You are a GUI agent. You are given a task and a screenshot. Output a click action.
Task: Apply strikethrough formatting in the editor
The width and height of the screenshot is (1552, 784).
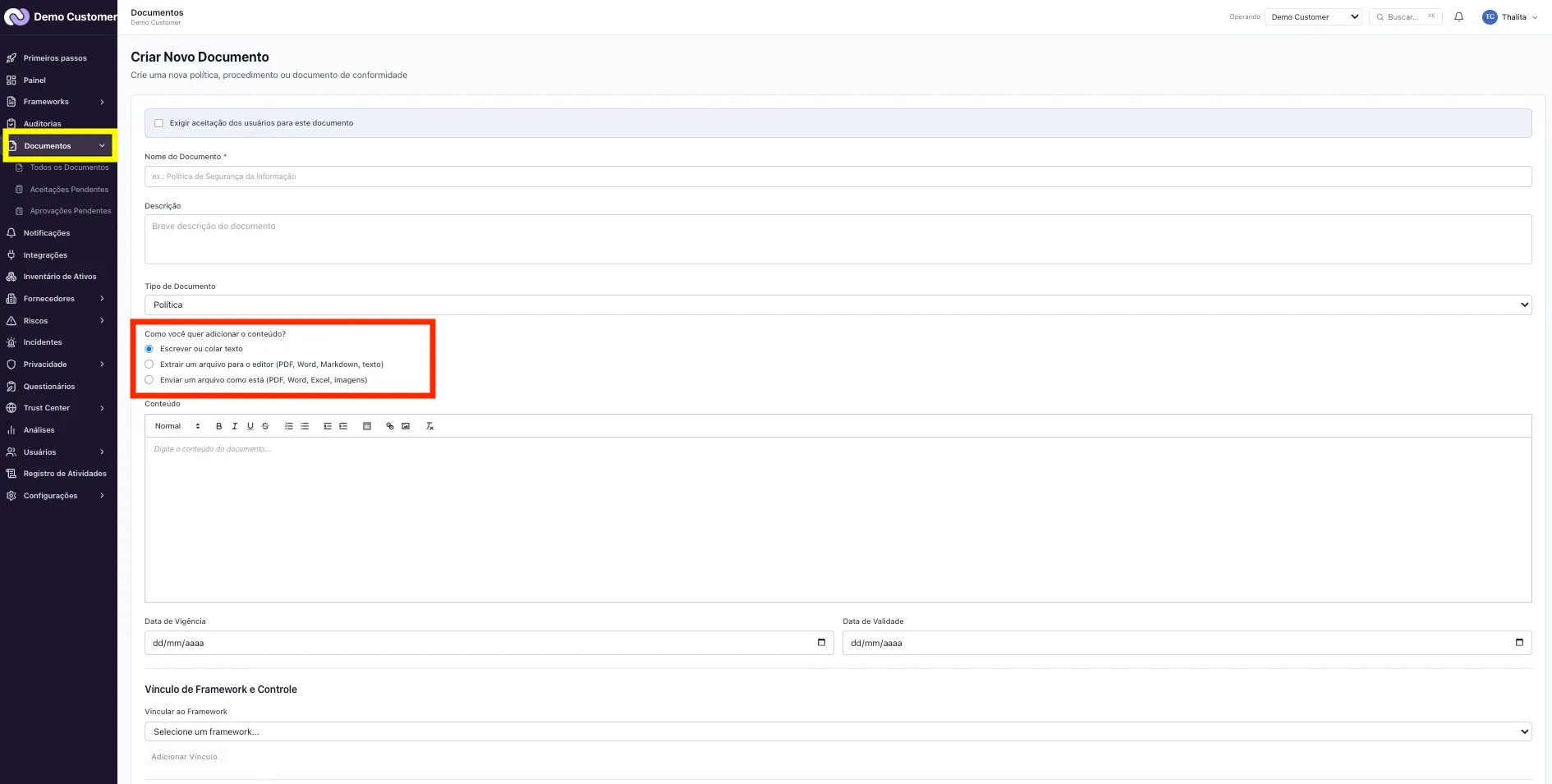point(265,426)
